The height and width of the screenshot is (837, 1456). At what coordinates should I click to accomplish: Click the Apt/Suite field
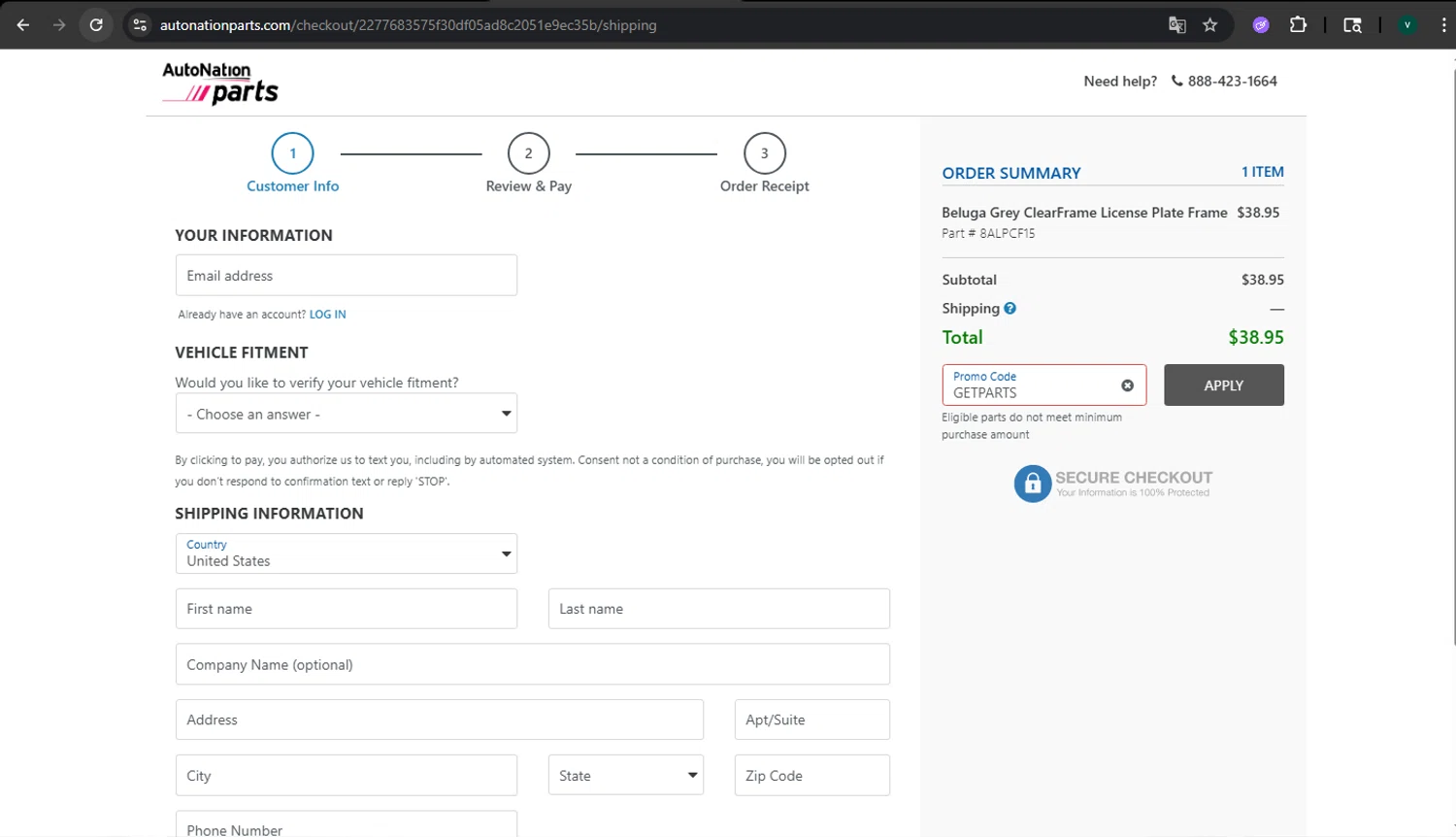pos(812,720)
